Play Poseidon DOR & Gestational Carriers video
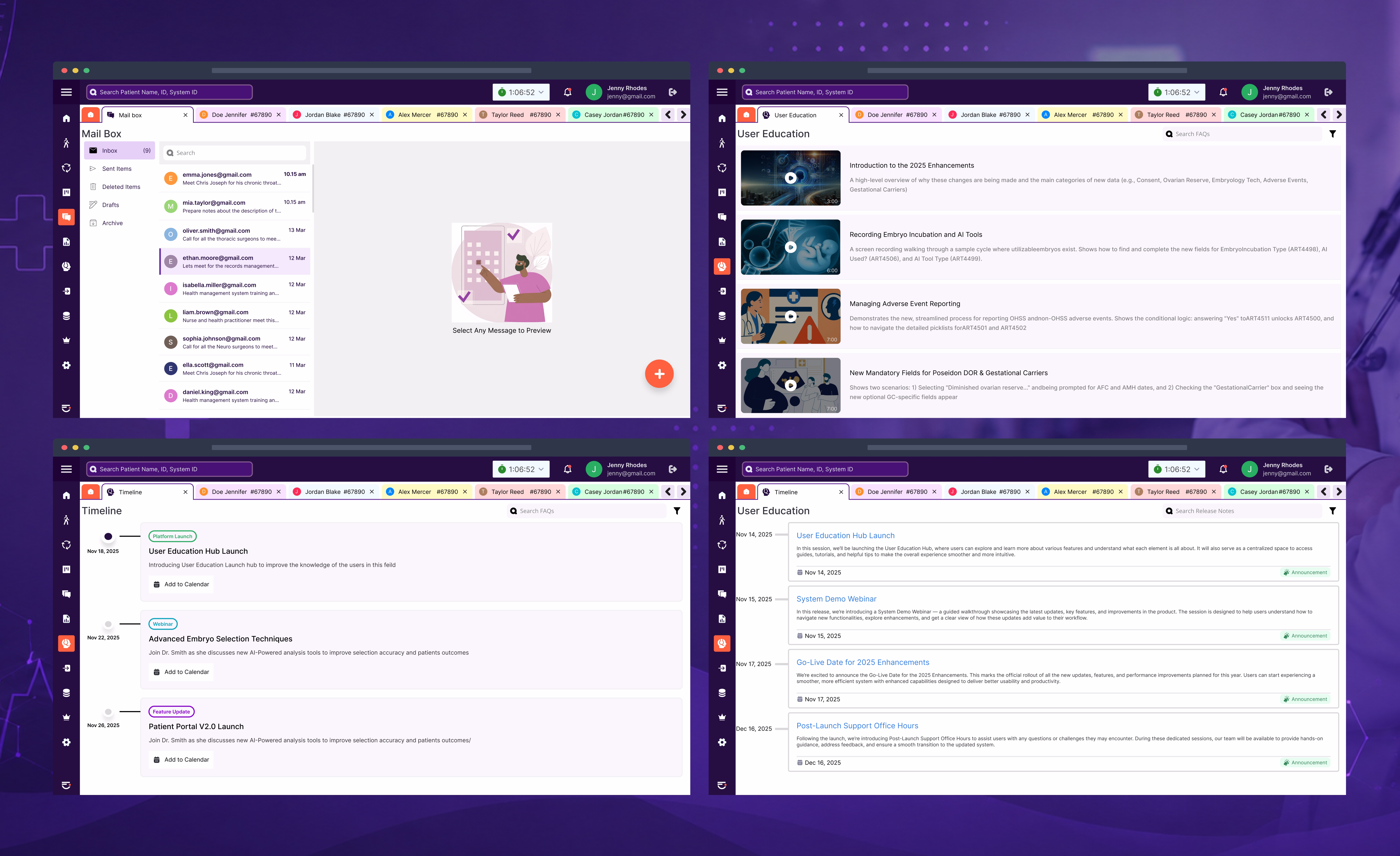 (x=790, y=386)
